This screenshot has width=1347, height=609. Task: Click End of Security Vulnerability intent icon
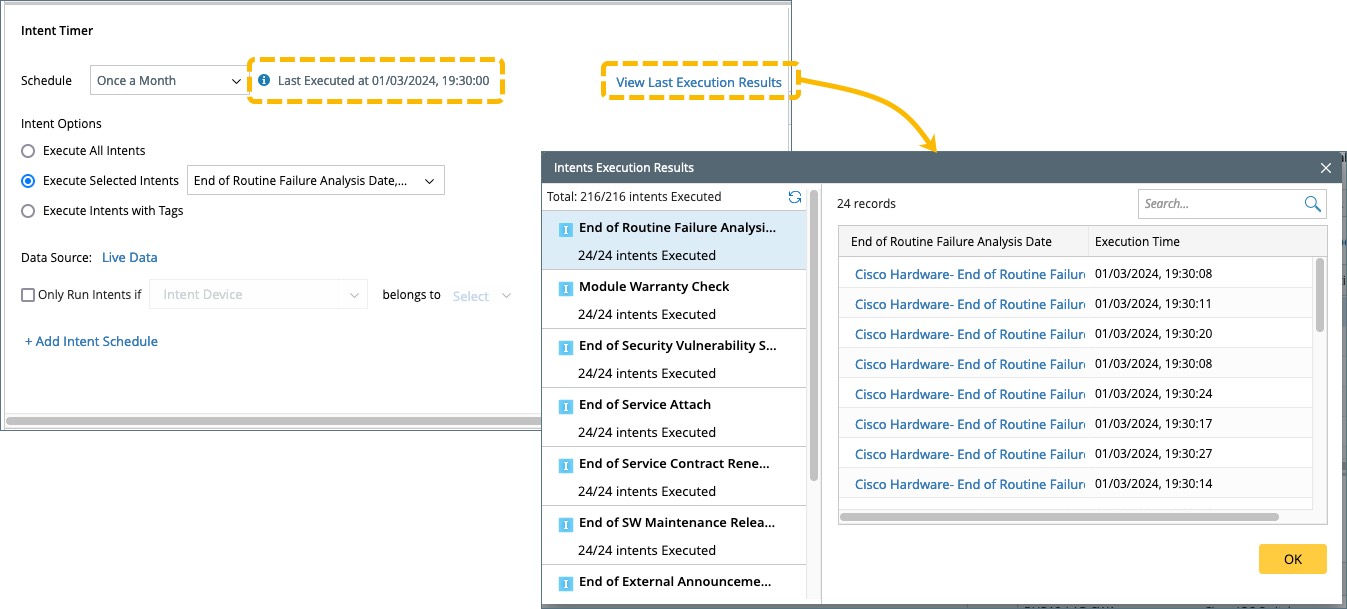(565, 348)
